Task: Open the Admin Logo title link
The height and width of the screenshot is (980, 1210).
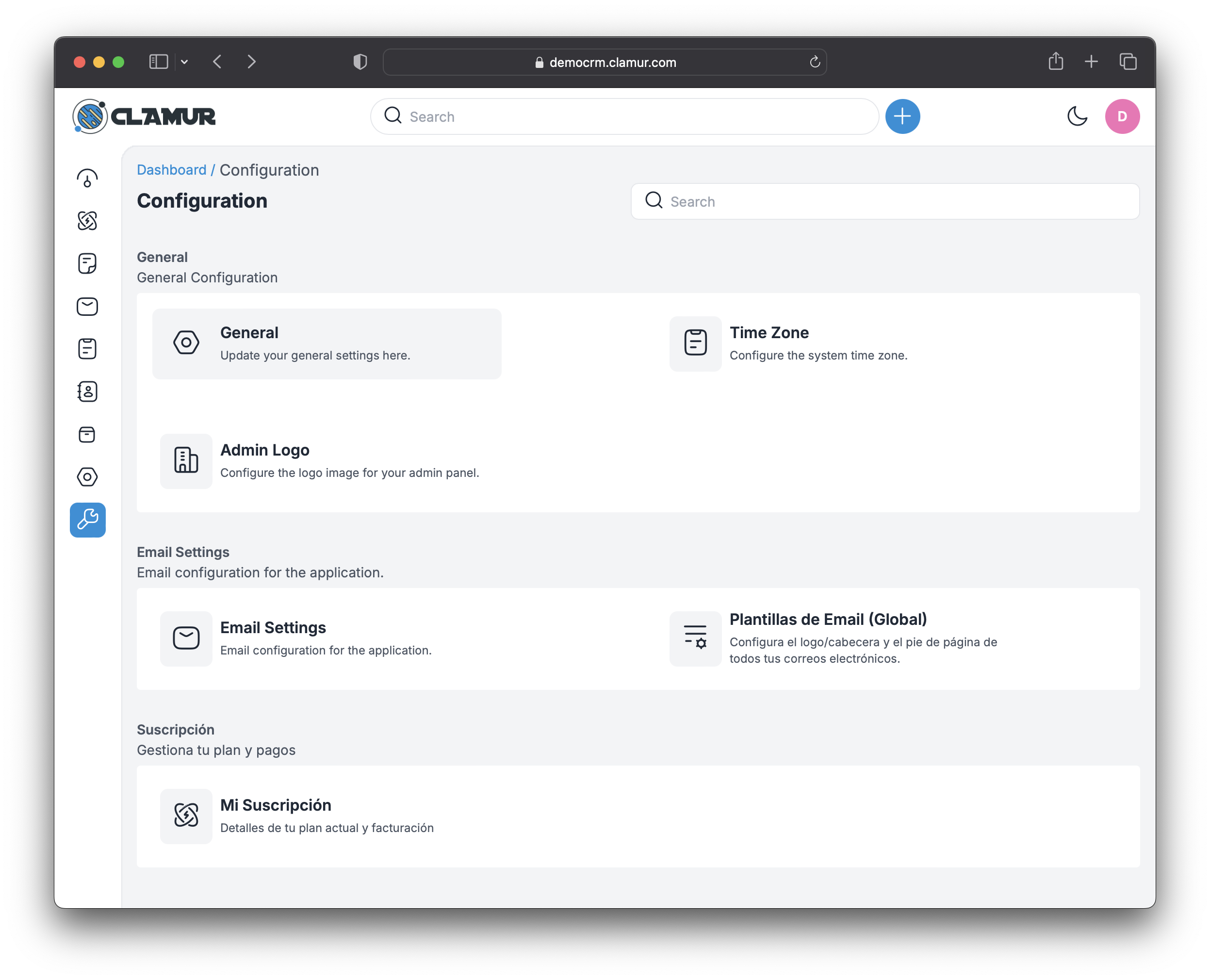Action: [x=265, y=450]
